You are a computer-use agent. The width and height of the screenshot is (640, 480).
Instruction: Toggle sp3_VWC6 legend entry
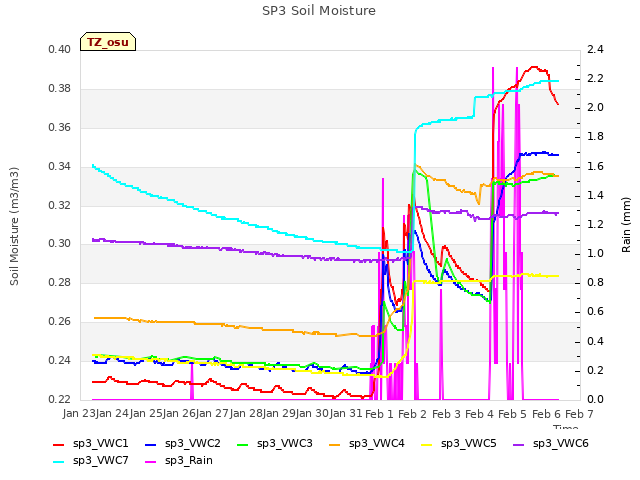pos(551,444)
